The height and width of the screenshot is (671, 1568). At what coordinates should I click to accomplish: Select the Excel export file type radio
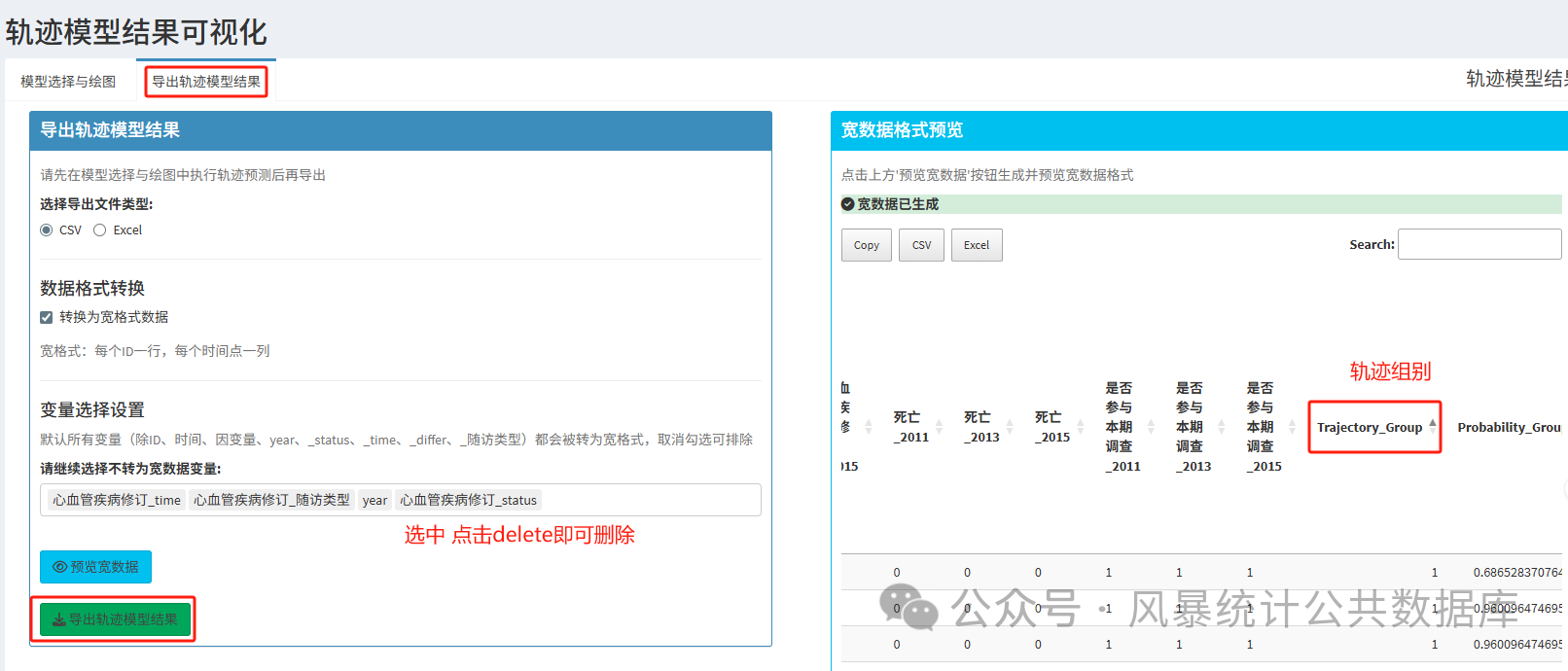(x=99, y=230)
